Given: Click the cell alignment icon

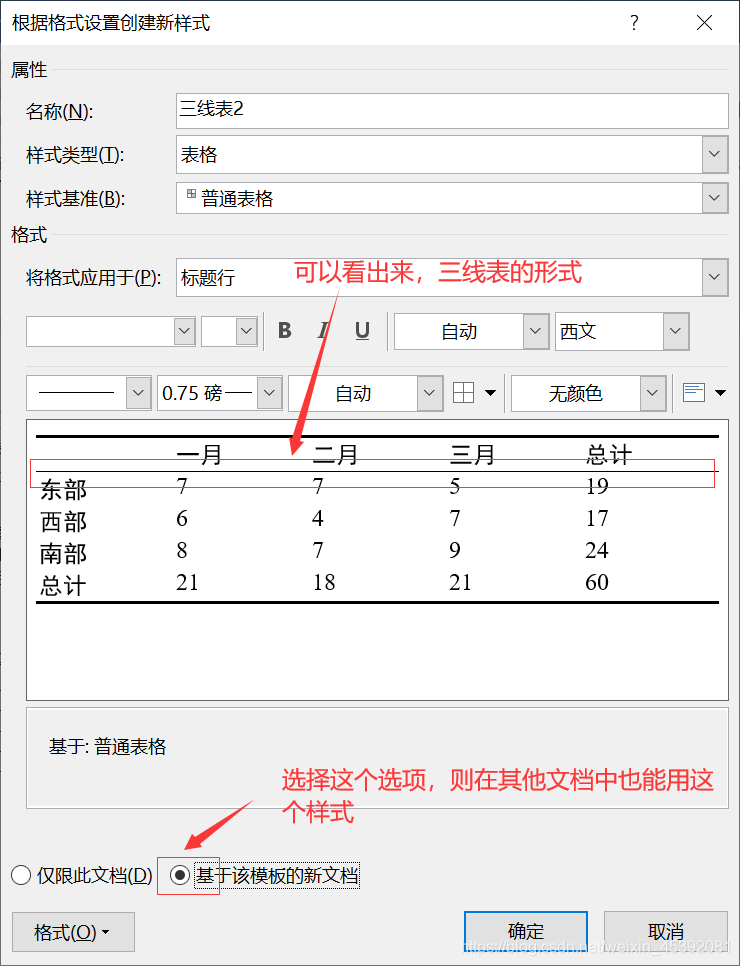Looking at the screenshot, I should click(694, 392).
